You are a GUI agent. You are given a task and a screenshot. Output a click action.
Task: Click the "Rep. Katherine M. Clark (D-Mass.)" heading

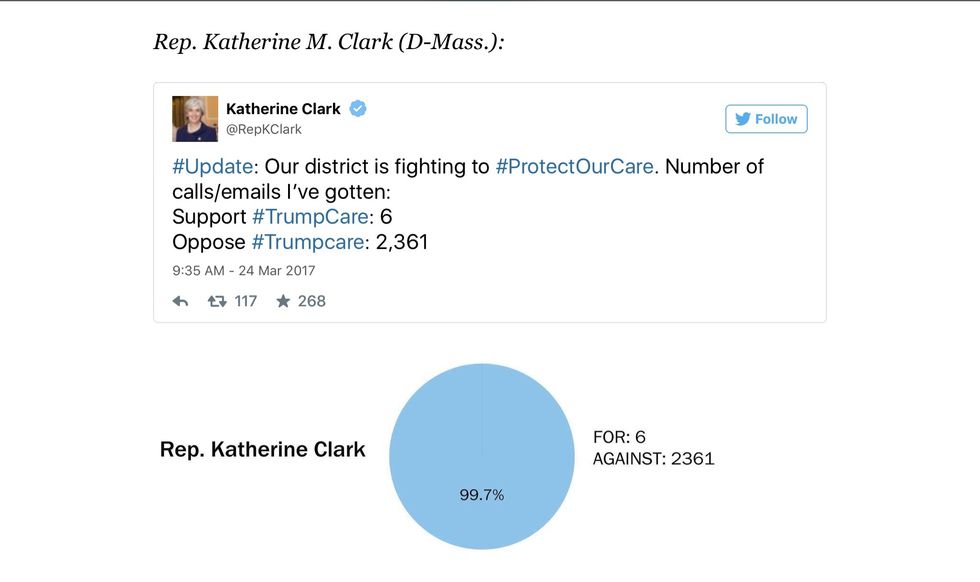pyautogui.click(x=328, y=42)
